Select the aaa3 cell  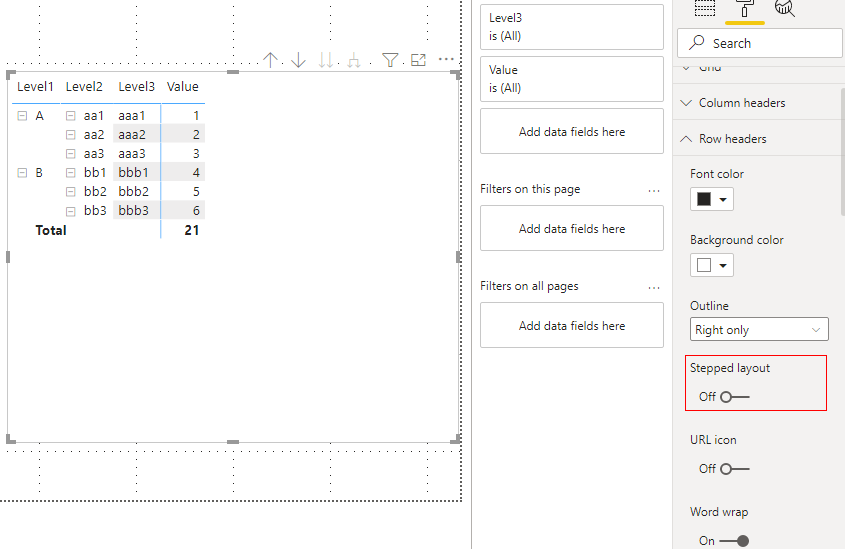click(132, 154)
